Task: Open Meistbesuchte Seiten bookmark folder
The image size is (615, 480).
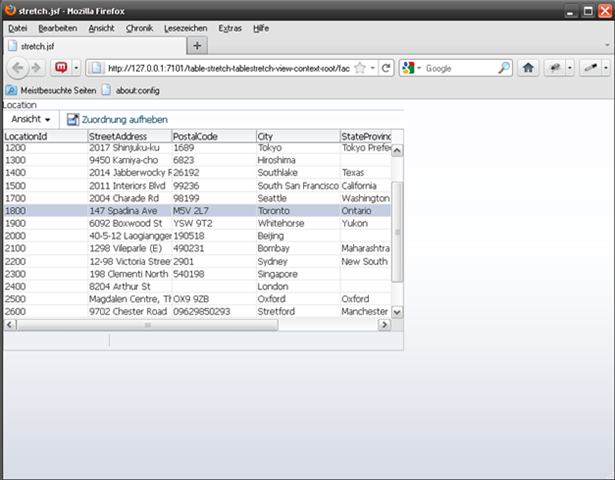Action: pos(51,90)
